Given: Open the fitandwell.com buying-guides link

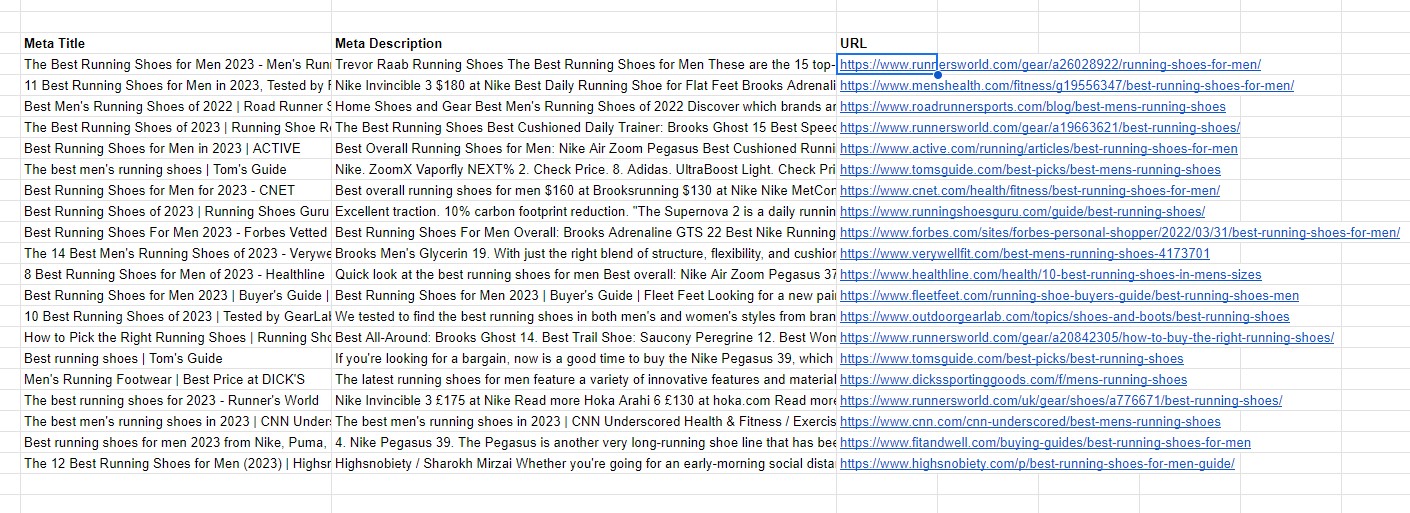Looking at the screenshot, I should click(x=1045, y=443).
